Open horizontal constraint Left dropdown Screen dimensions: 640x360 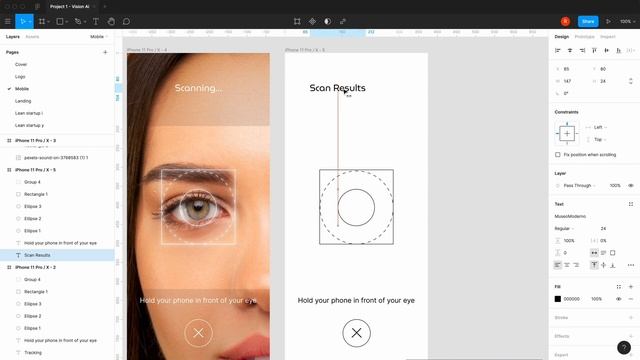click(x=600, y=127)
